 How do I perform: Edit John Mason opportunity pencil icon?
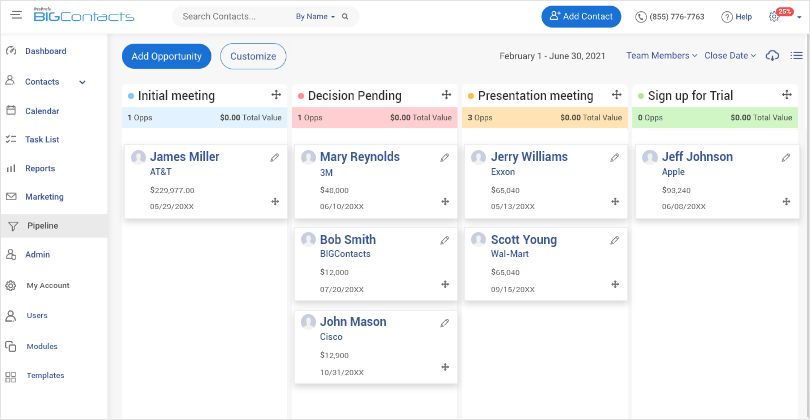tap(445, 323)
